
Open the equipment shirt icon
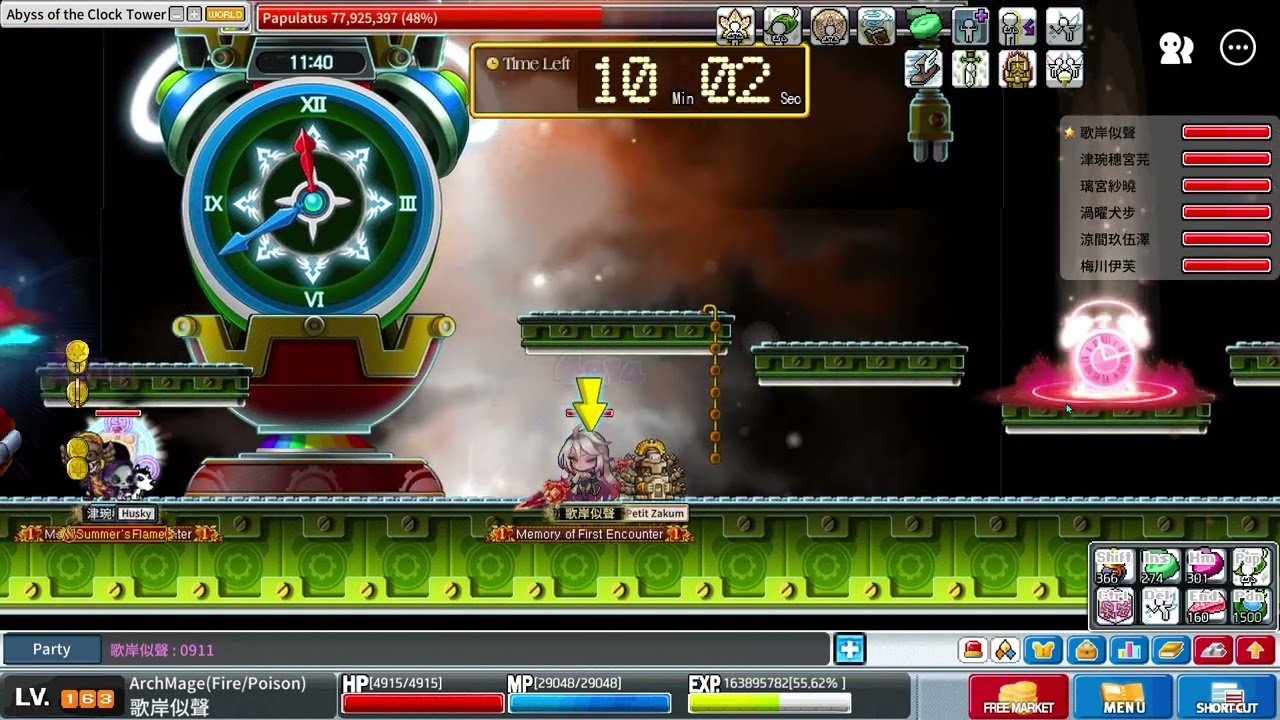click(x=1044, y=650)
